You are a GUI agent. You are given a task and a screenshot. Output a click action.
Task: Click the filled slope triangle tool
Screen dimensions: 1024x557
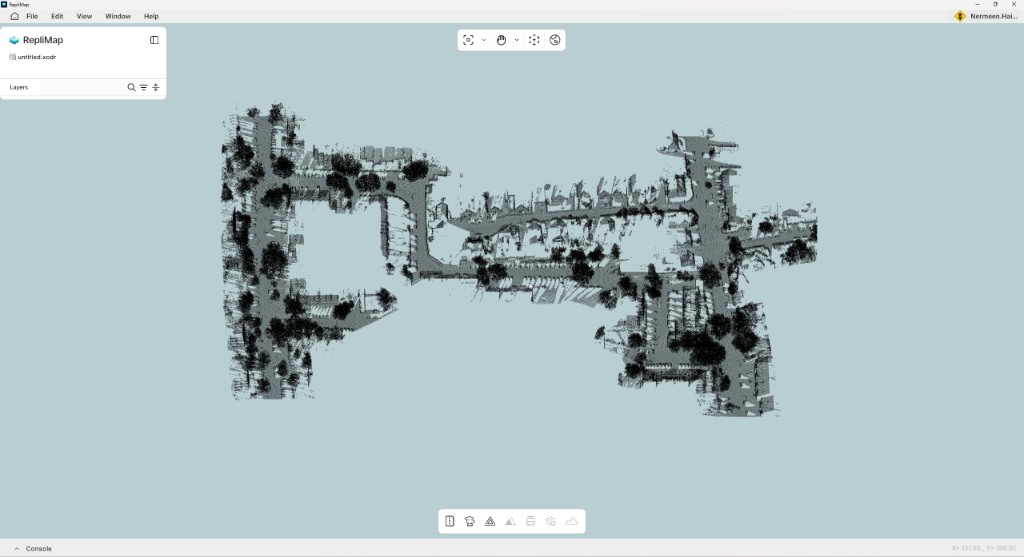[x=511, y=521]
